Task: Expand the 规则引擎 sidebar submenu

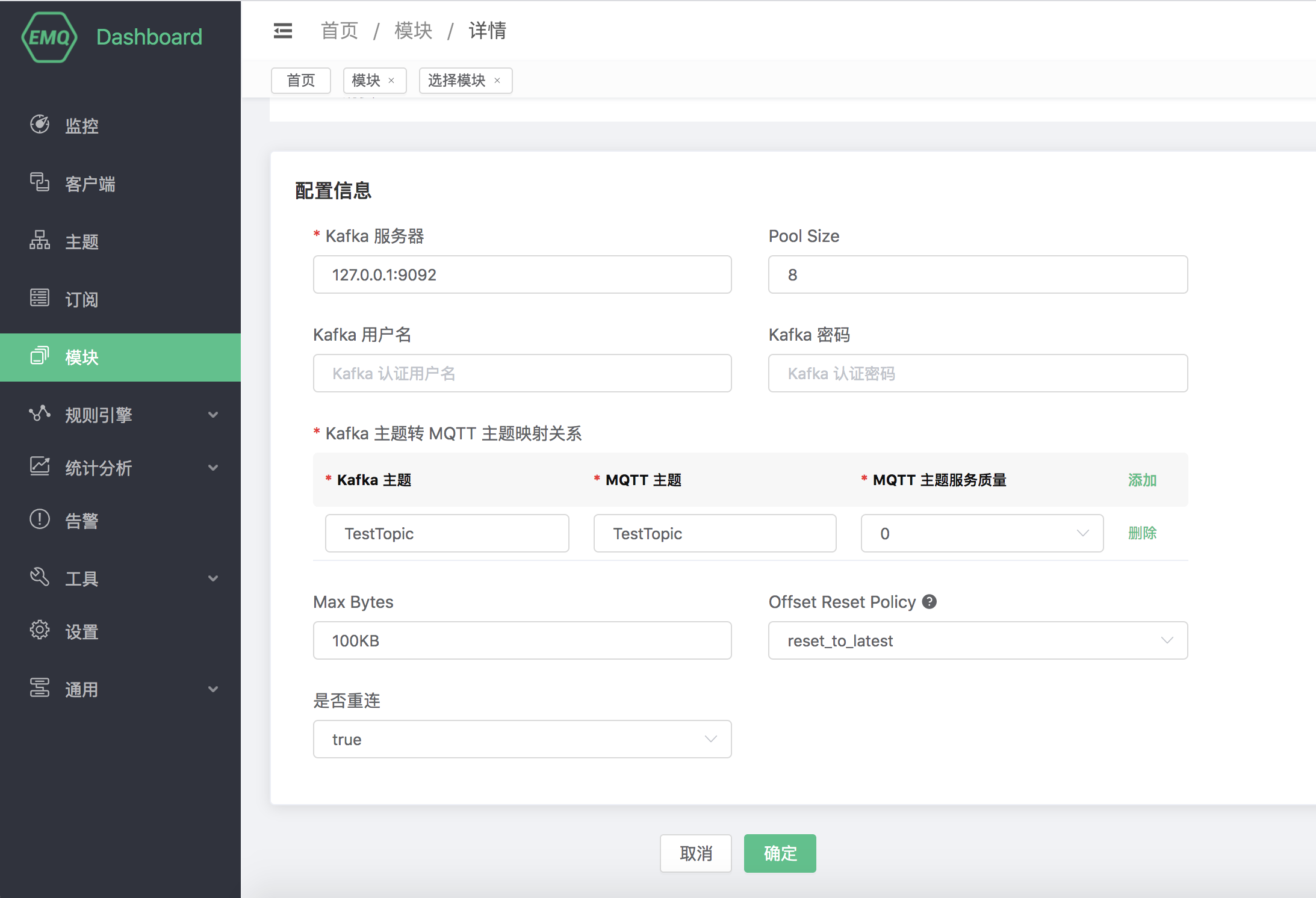Action: (213, 415)
